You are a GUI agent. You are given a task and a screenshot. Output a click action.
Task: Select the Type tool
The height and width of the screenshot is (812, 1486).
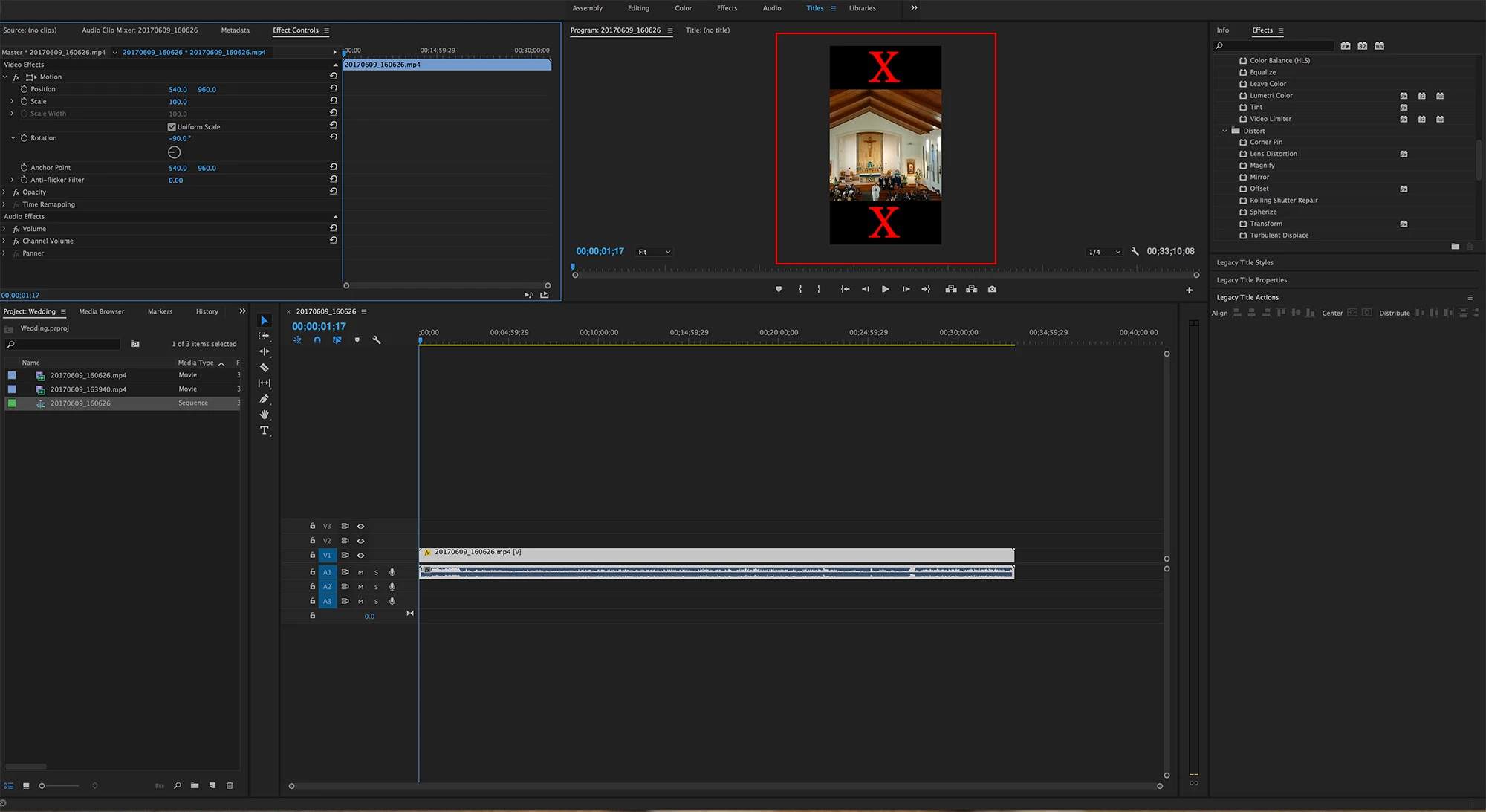(264, 431)
